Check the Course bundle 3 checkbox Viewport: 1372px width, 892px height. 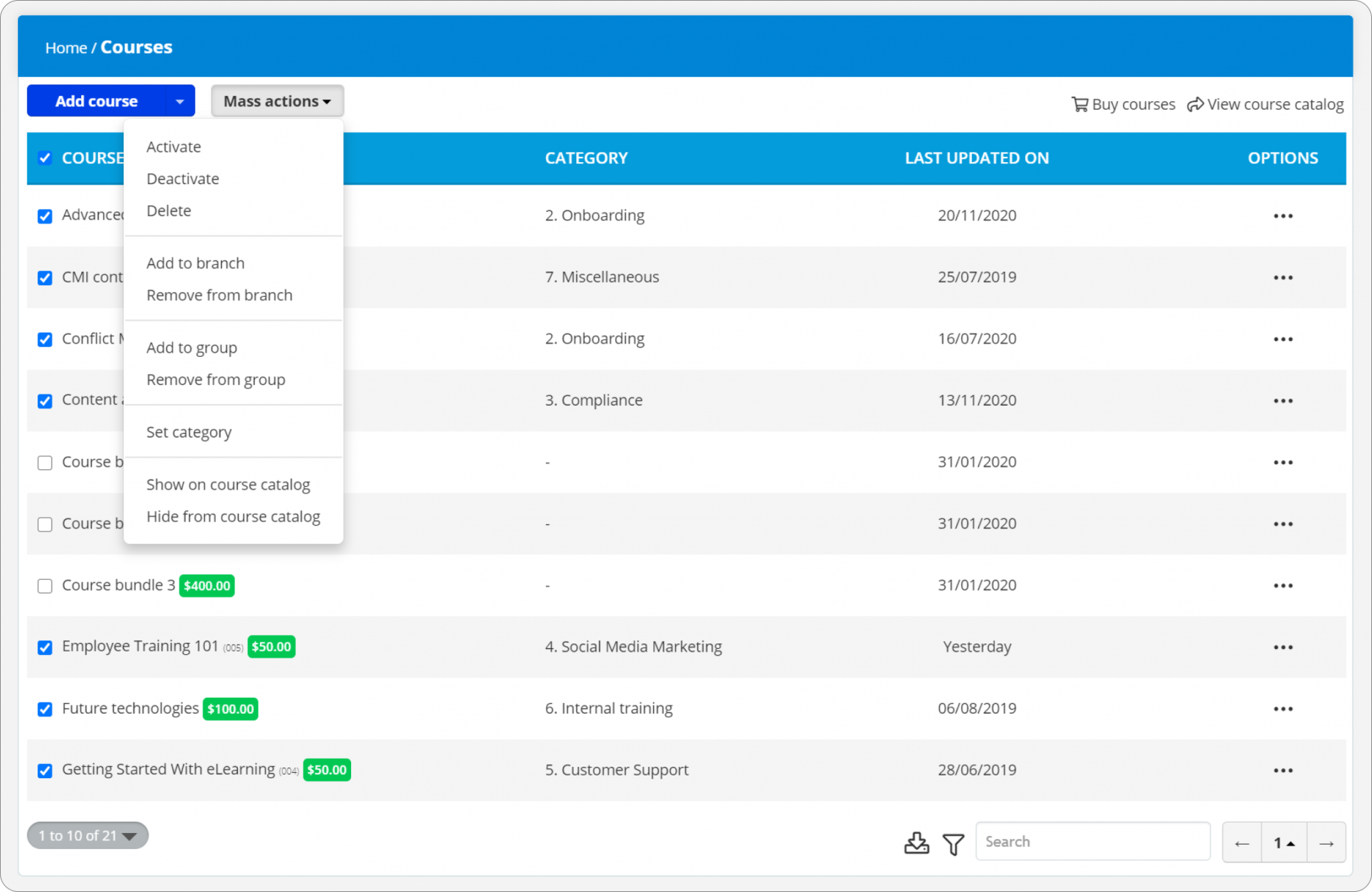tap(45, 586)
